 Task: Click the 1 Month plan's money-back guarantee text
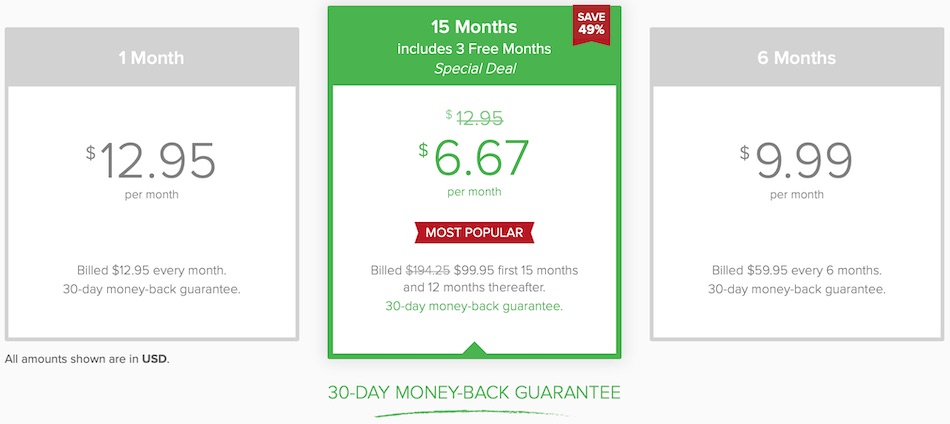(152, 289)
